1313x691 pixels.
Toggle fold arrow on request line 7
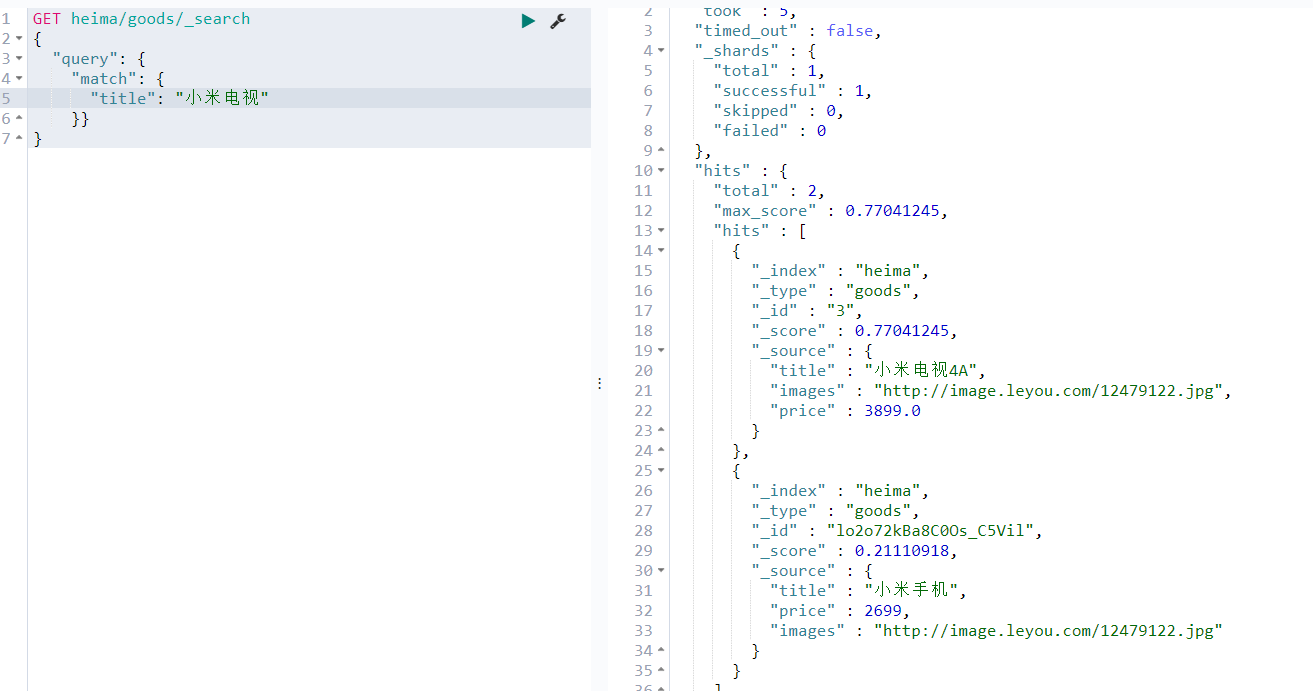(19, 138)
